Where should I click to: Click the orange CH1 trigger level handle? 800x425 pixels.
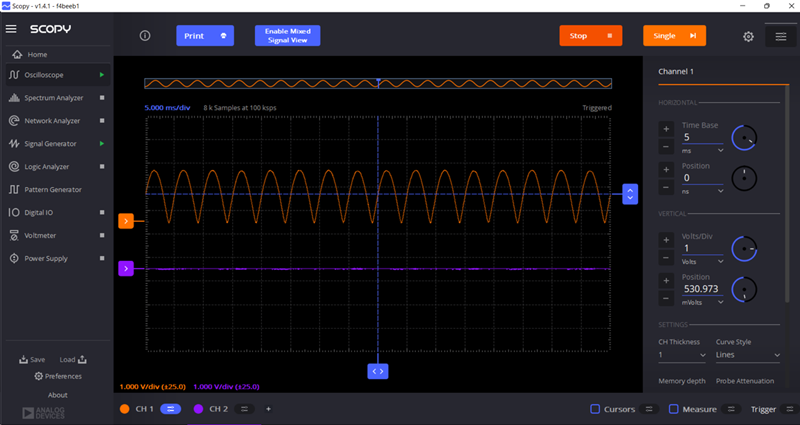pos(126,220)
